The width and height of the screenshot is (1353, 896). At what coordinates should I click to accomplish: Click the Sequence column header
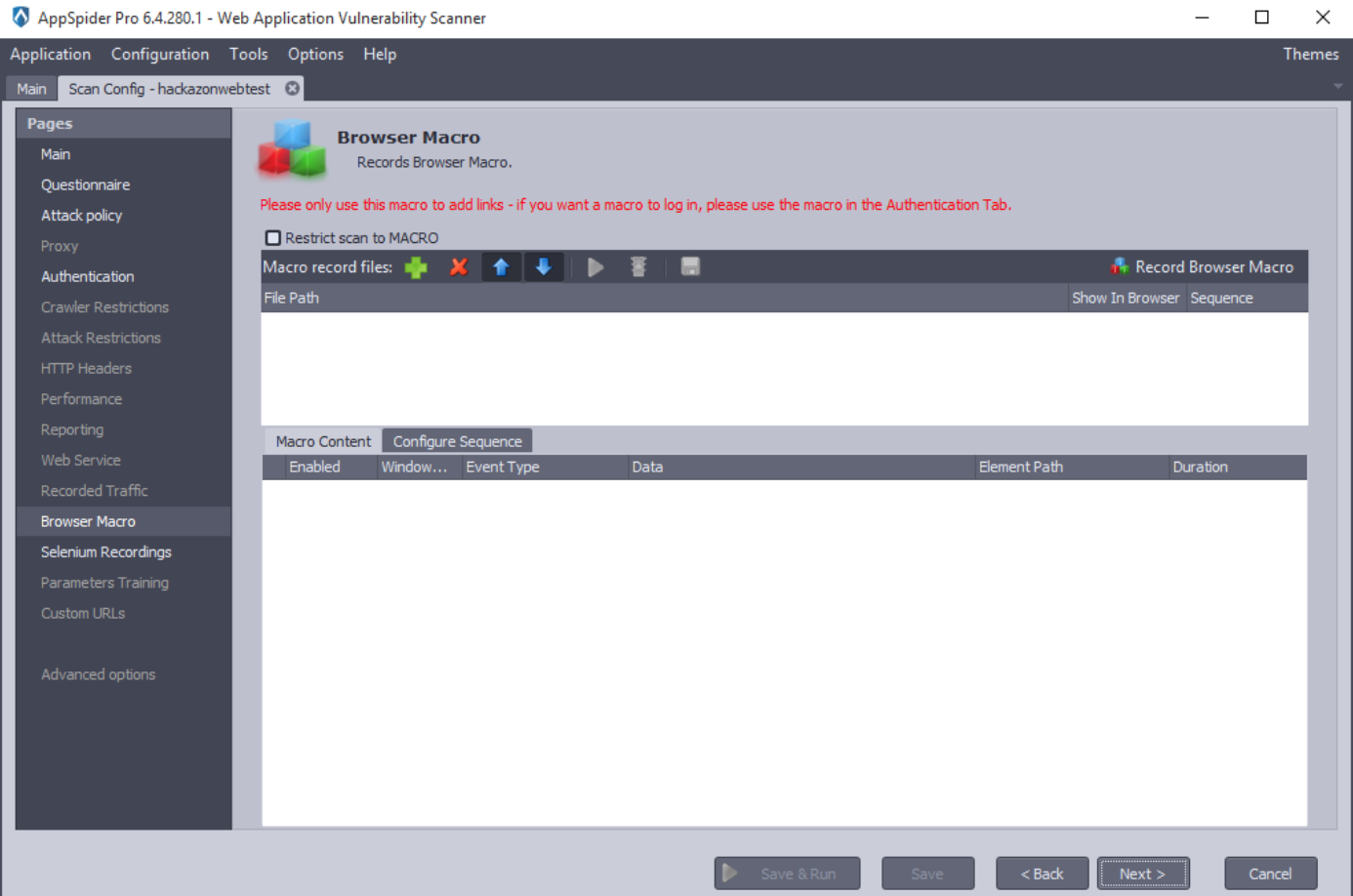click(1247, 298)
